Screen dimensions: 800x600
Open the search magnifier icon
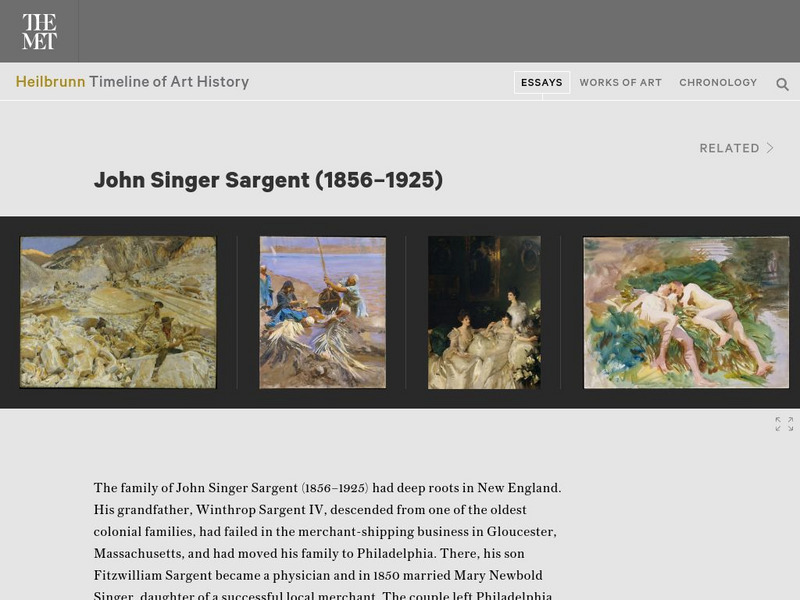click(782, 84)
